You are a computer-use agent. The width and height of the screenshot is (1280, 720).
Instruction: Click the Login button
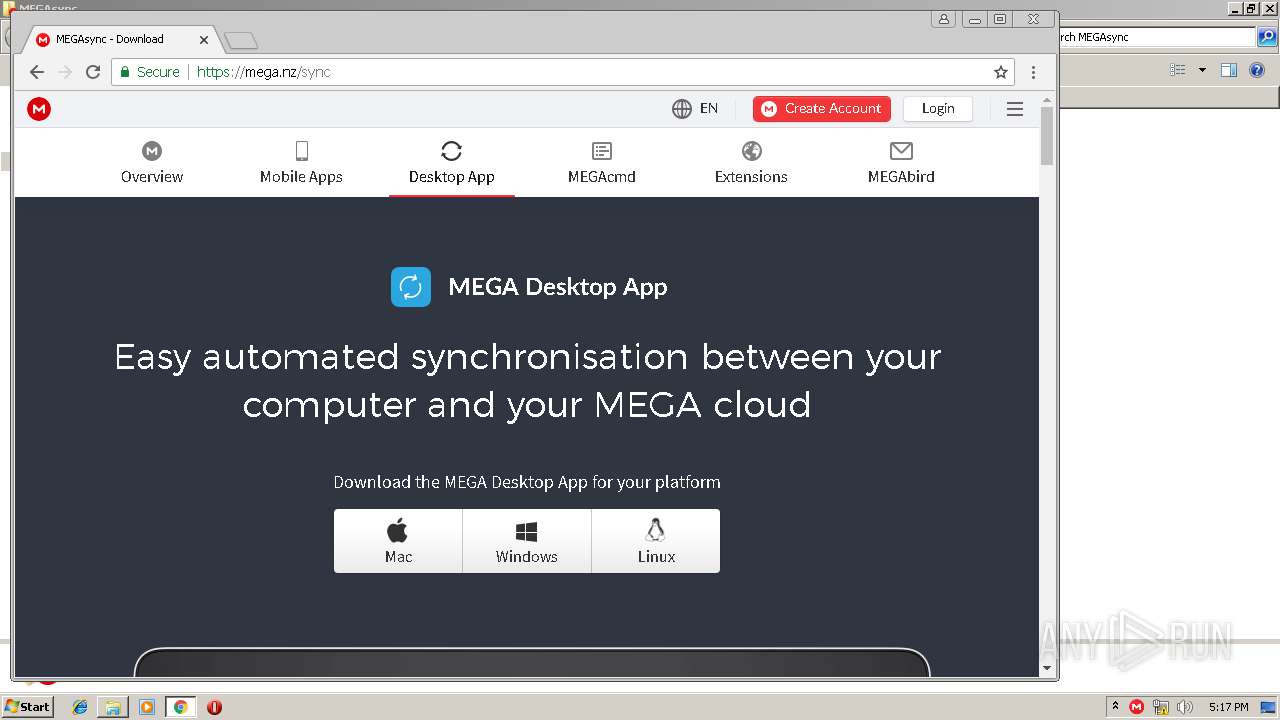(x=938, y=109)
